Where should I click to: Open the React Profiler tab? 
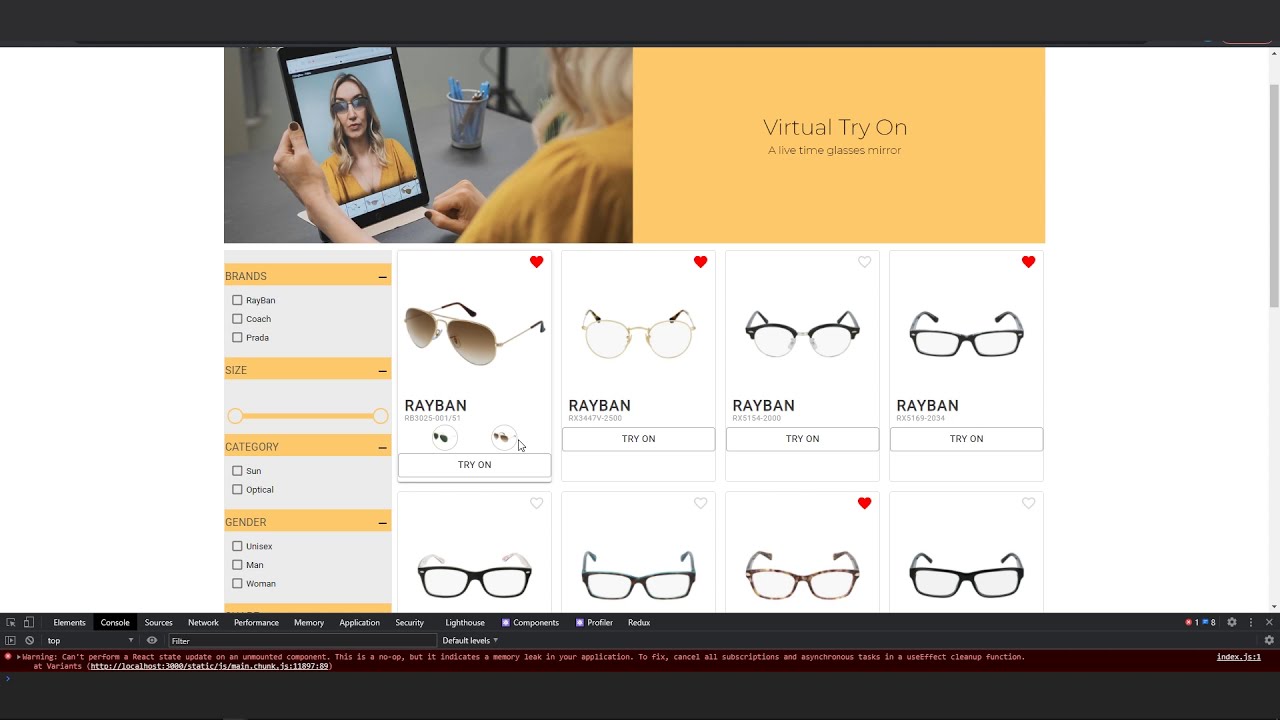tap(594, 622)
